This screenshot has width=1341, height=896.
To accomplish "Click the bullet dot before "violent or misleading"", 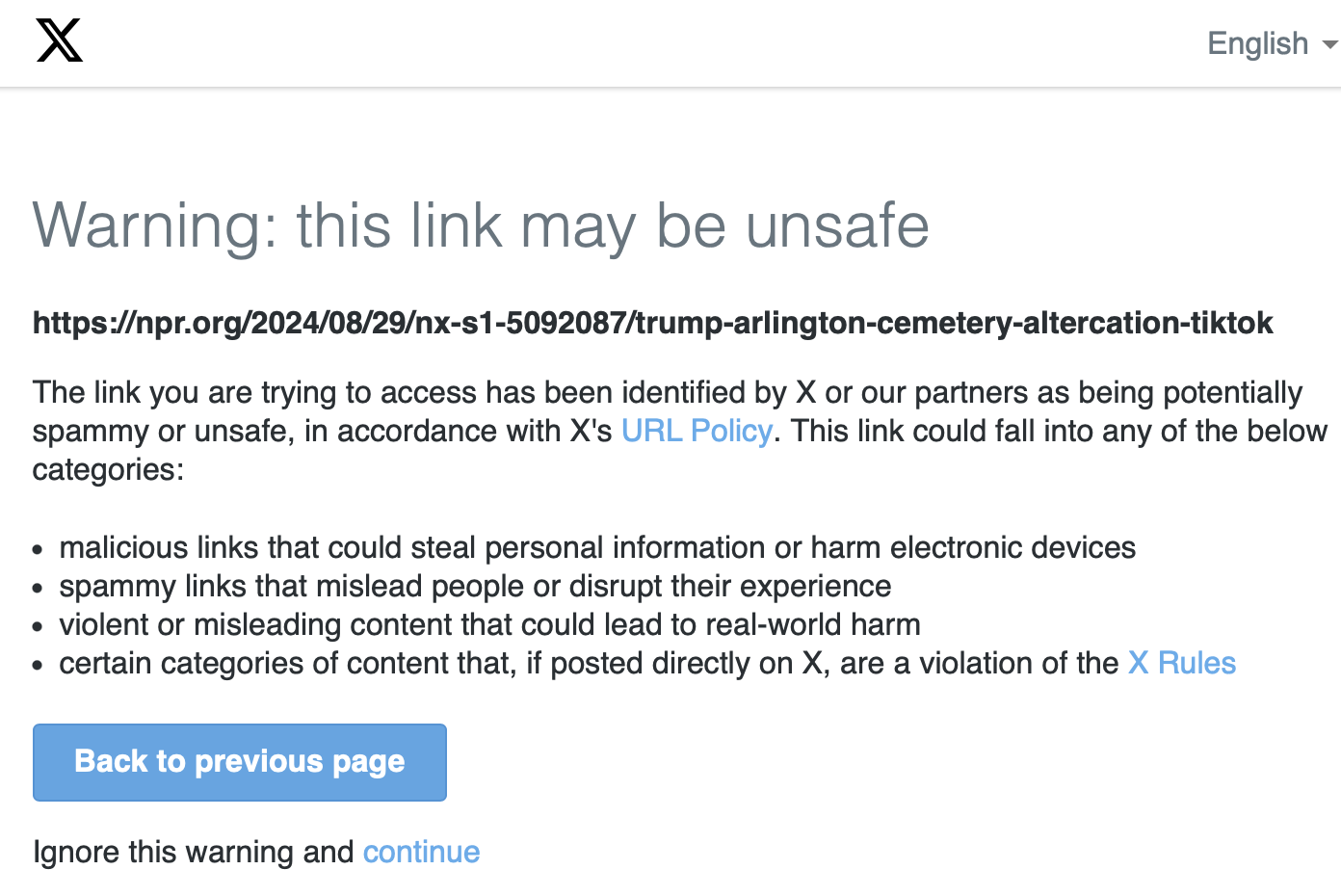I will tap(38, 627).
